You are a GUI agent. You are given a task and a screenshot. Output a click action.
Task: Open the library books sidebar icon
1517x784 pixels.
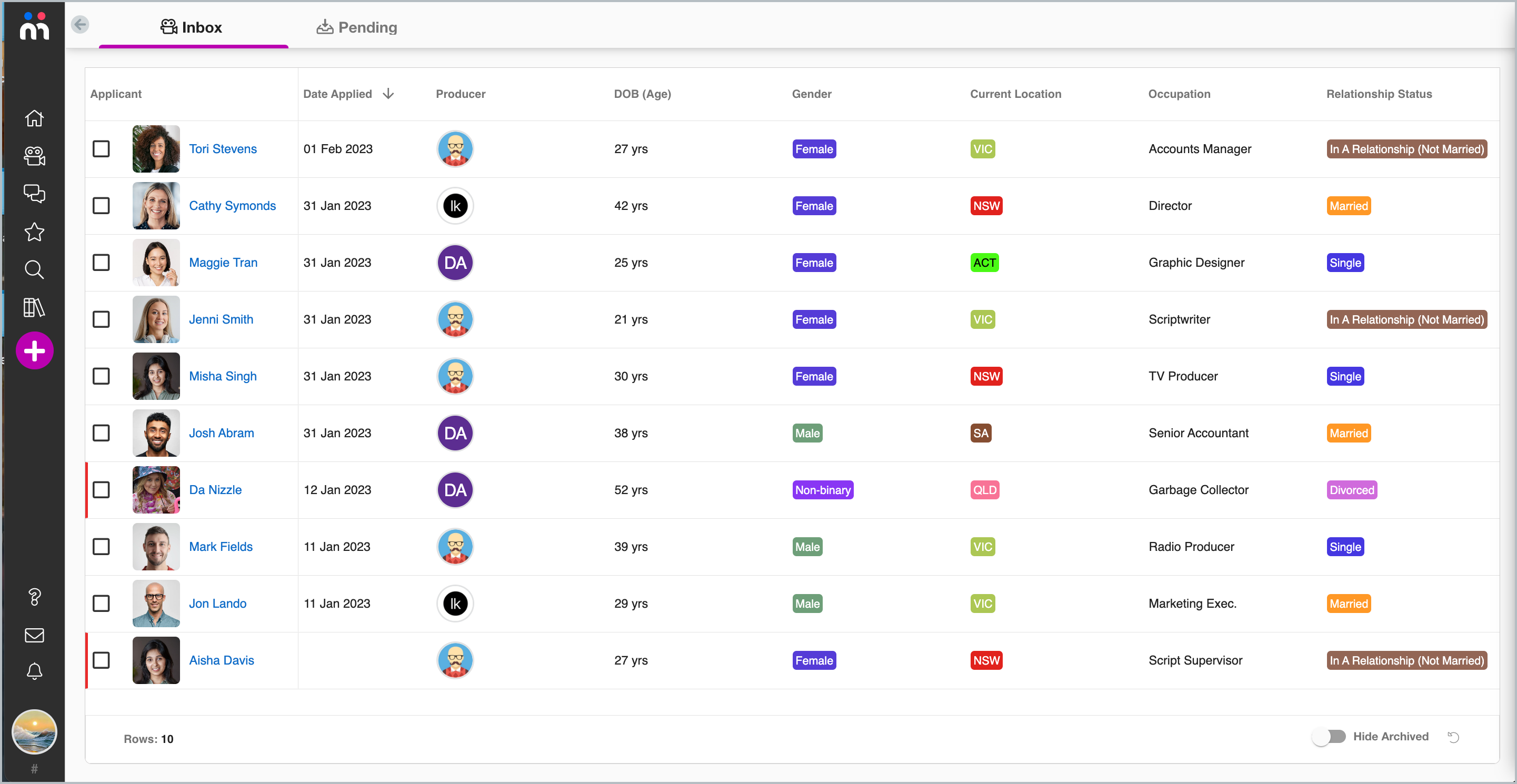34,307
